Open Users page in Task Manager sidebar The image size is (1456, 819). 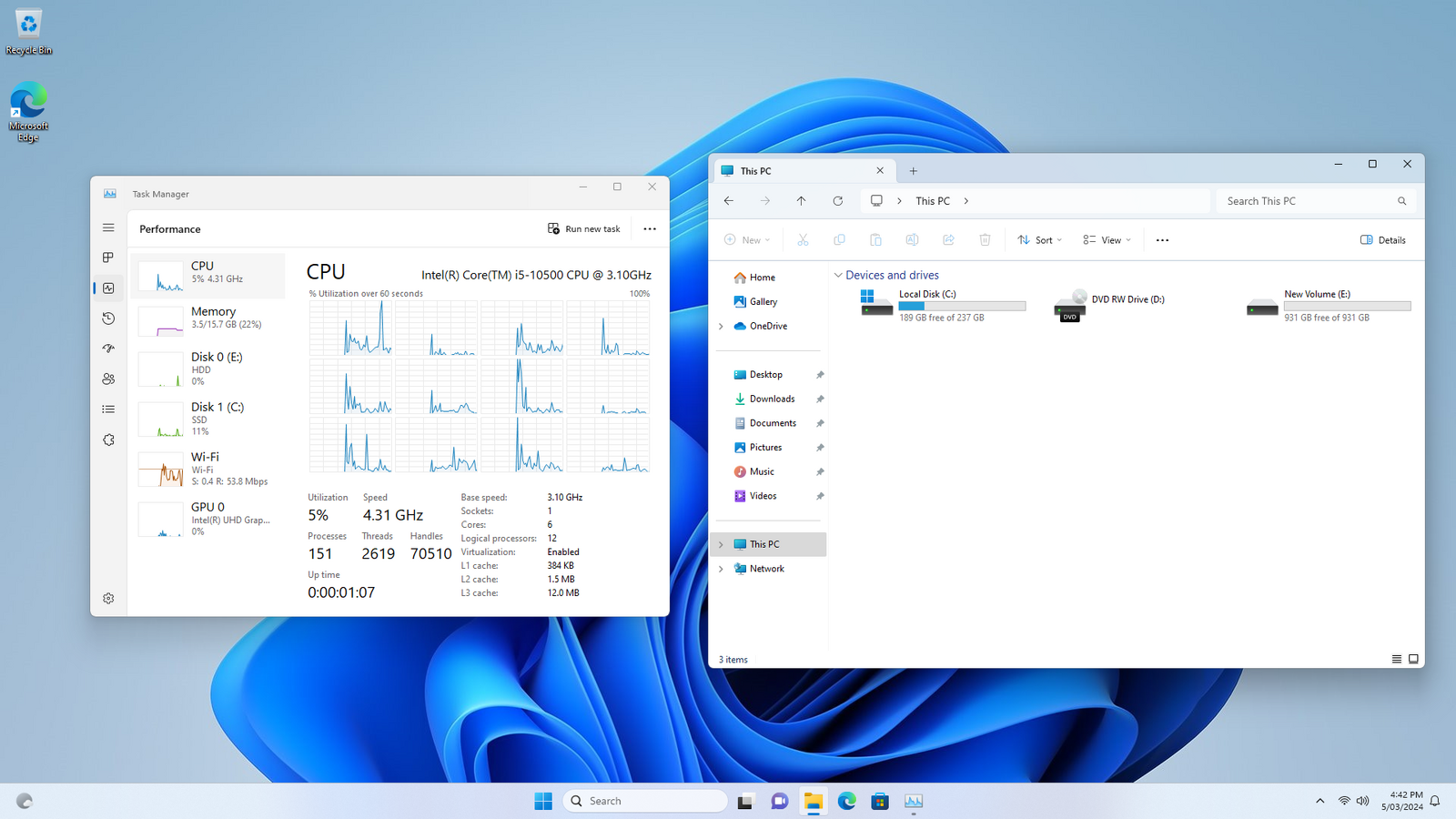coord(108,379)
